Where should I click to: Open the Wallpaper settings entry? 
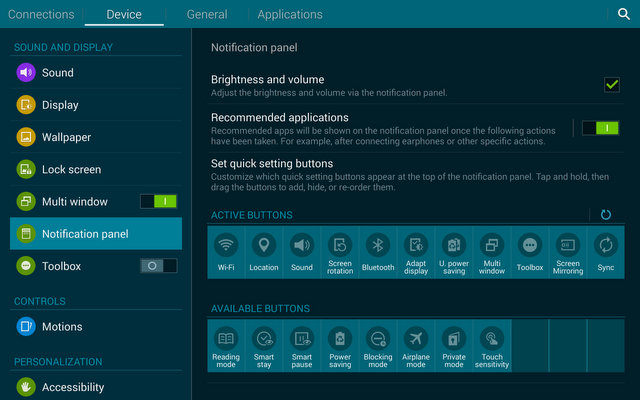pos(66,137)
